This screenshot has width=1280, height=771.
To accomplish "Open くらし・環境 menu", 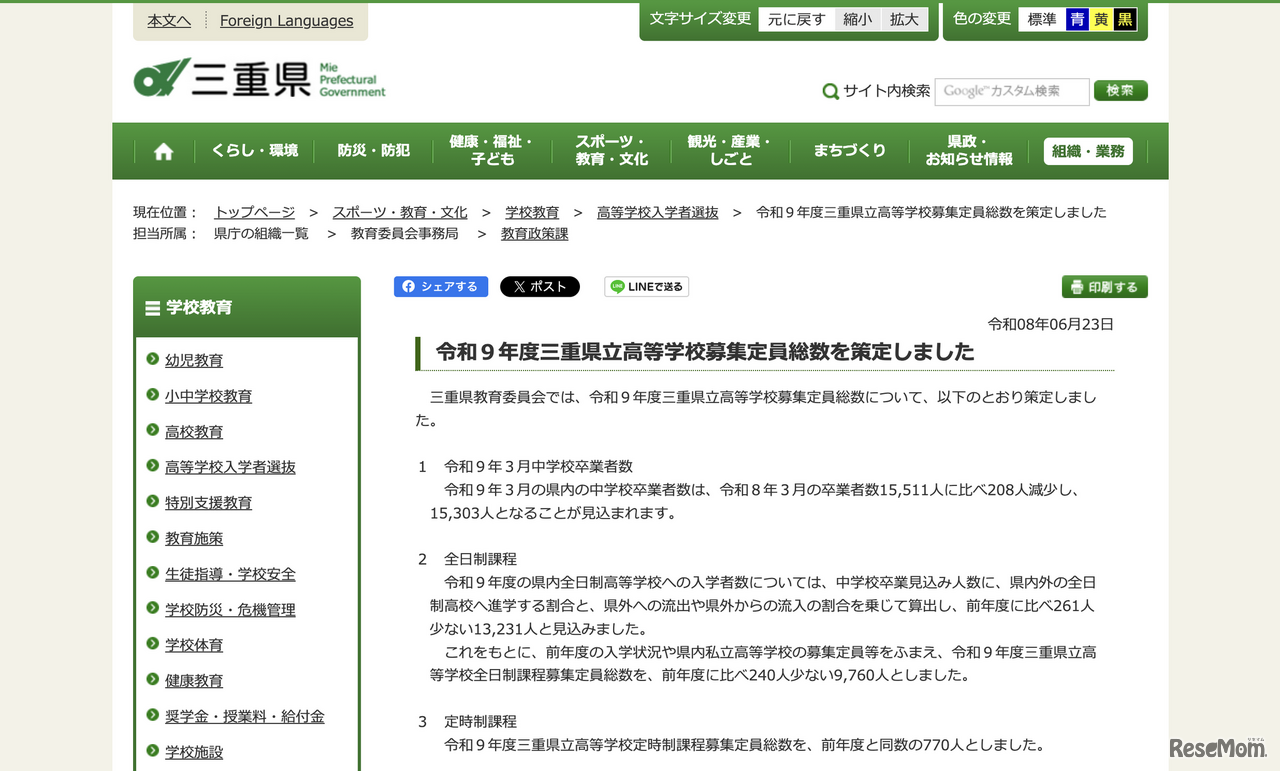I will pyautogui.click(x=254, y=151).
